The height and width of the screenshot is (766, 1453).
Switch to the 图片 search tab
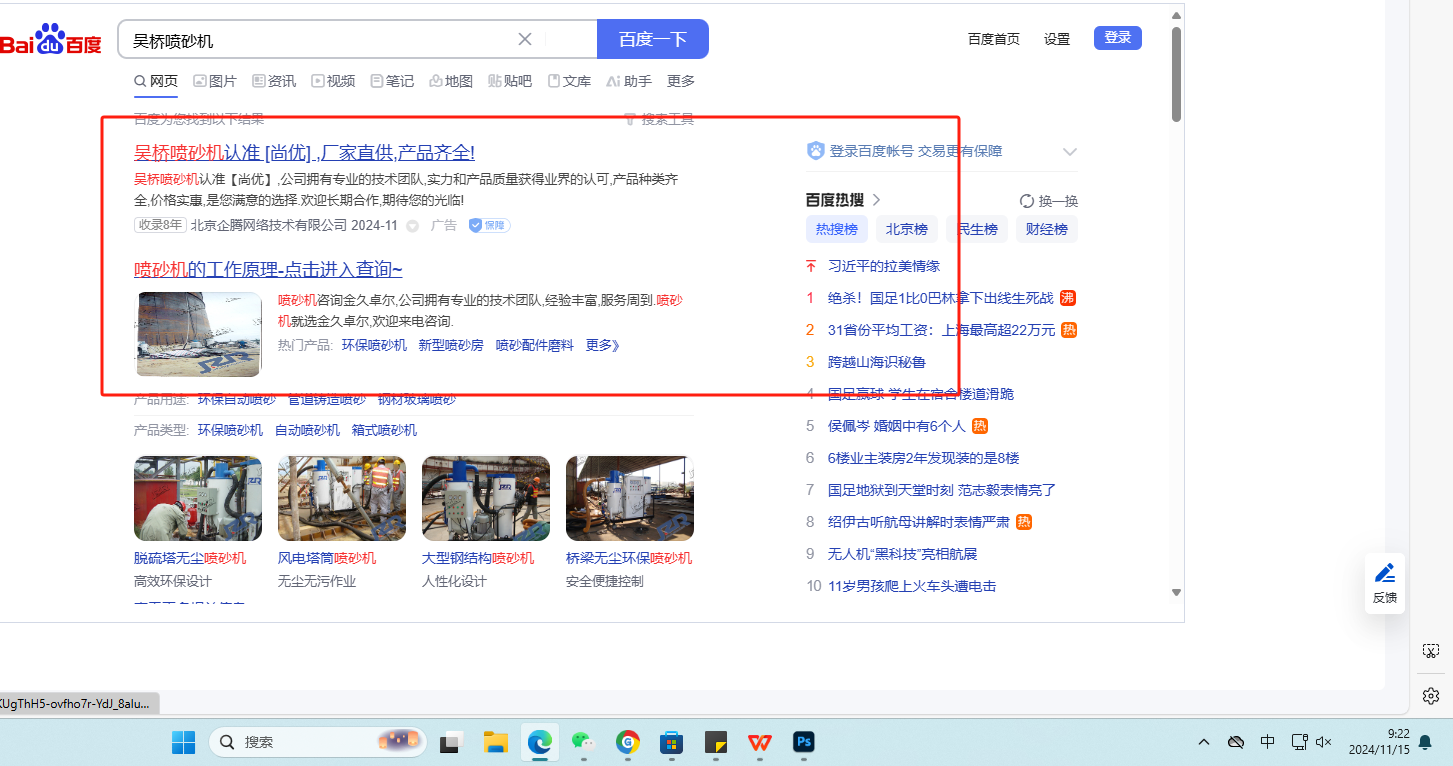tap(215, 81)
